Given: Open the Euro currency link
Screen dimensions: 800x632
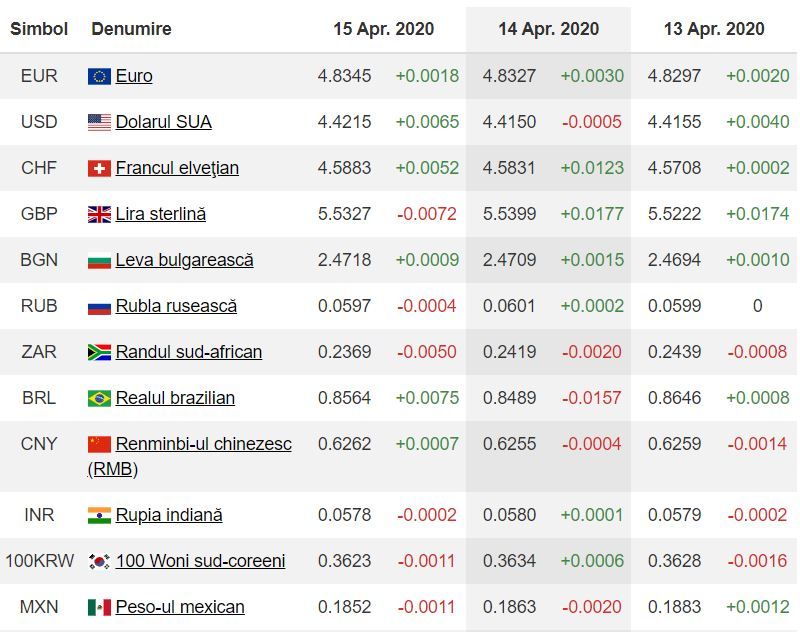Looking at the screenshot, I should (x=134, y=76).
